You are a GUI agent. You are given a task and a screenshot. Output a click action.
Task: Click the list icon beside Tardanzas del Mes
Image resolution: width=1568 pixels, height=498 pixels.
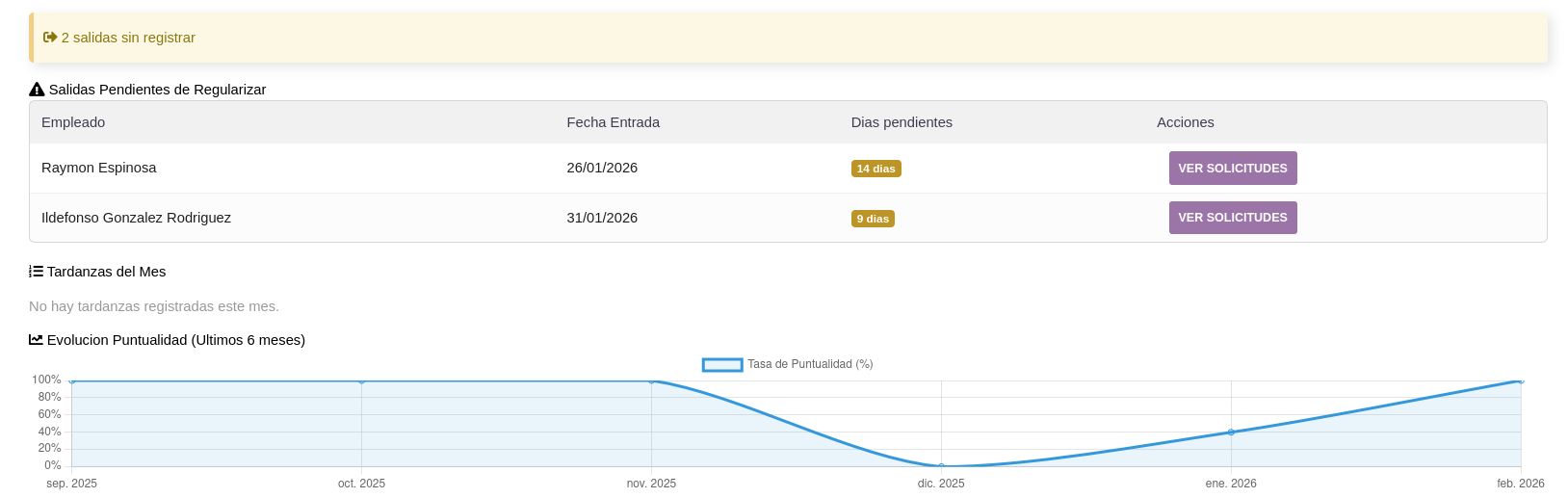(x=36, y=272)
